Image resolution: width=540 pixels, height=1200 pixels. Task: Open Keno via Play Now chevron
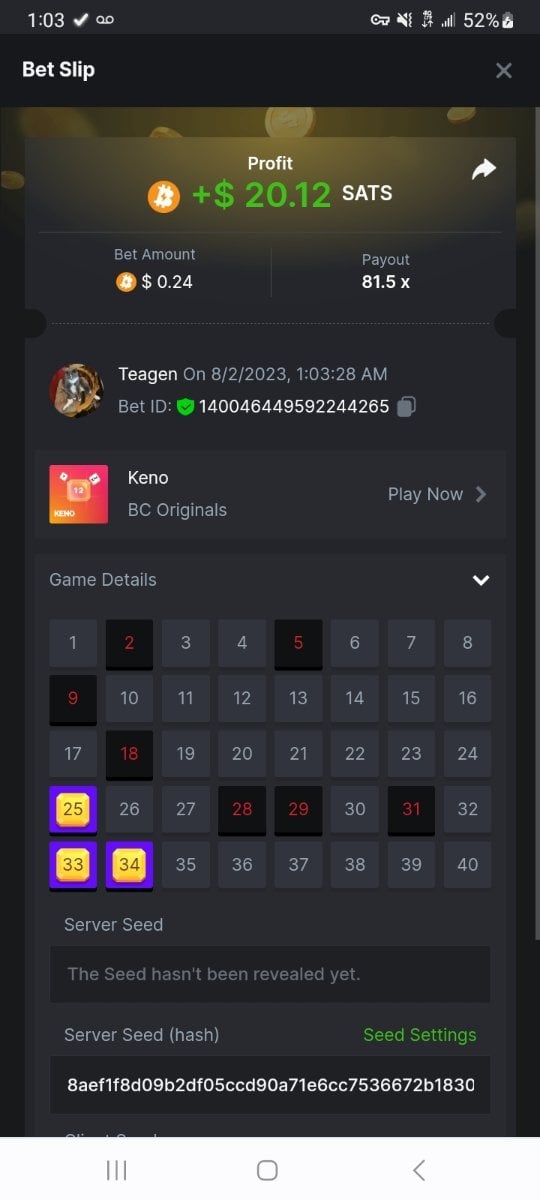[x=481, y=494]
